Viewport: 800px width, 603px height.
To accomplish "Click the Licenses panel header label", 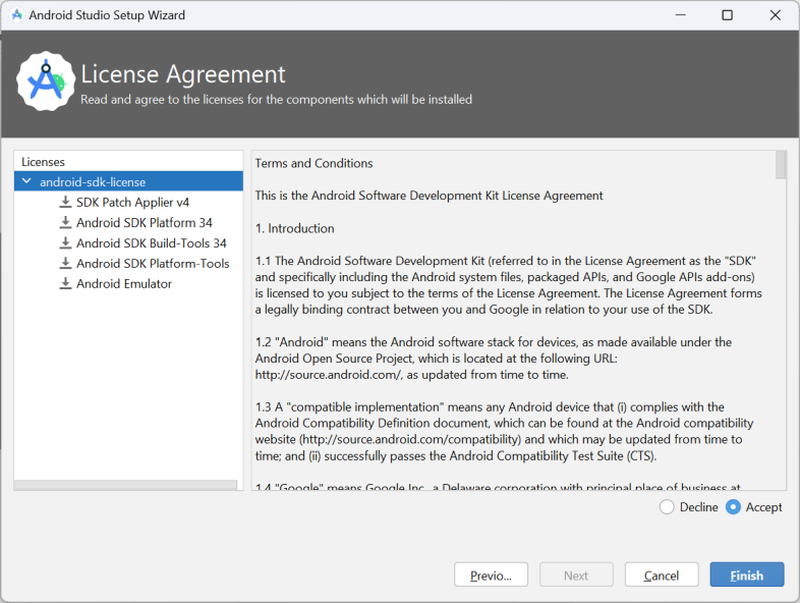I will tap(43, 162).
